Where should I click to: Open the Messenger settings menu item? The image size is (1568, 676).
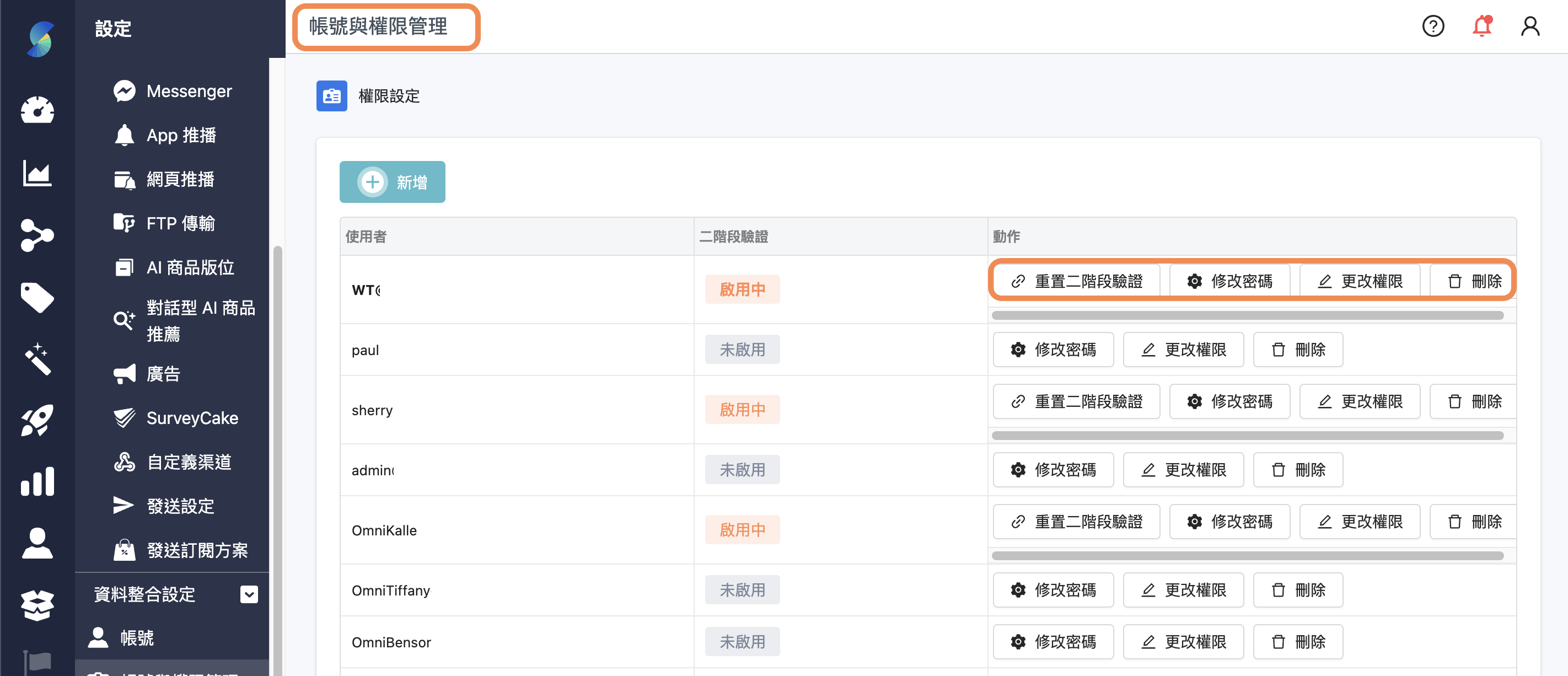(189, 92)
